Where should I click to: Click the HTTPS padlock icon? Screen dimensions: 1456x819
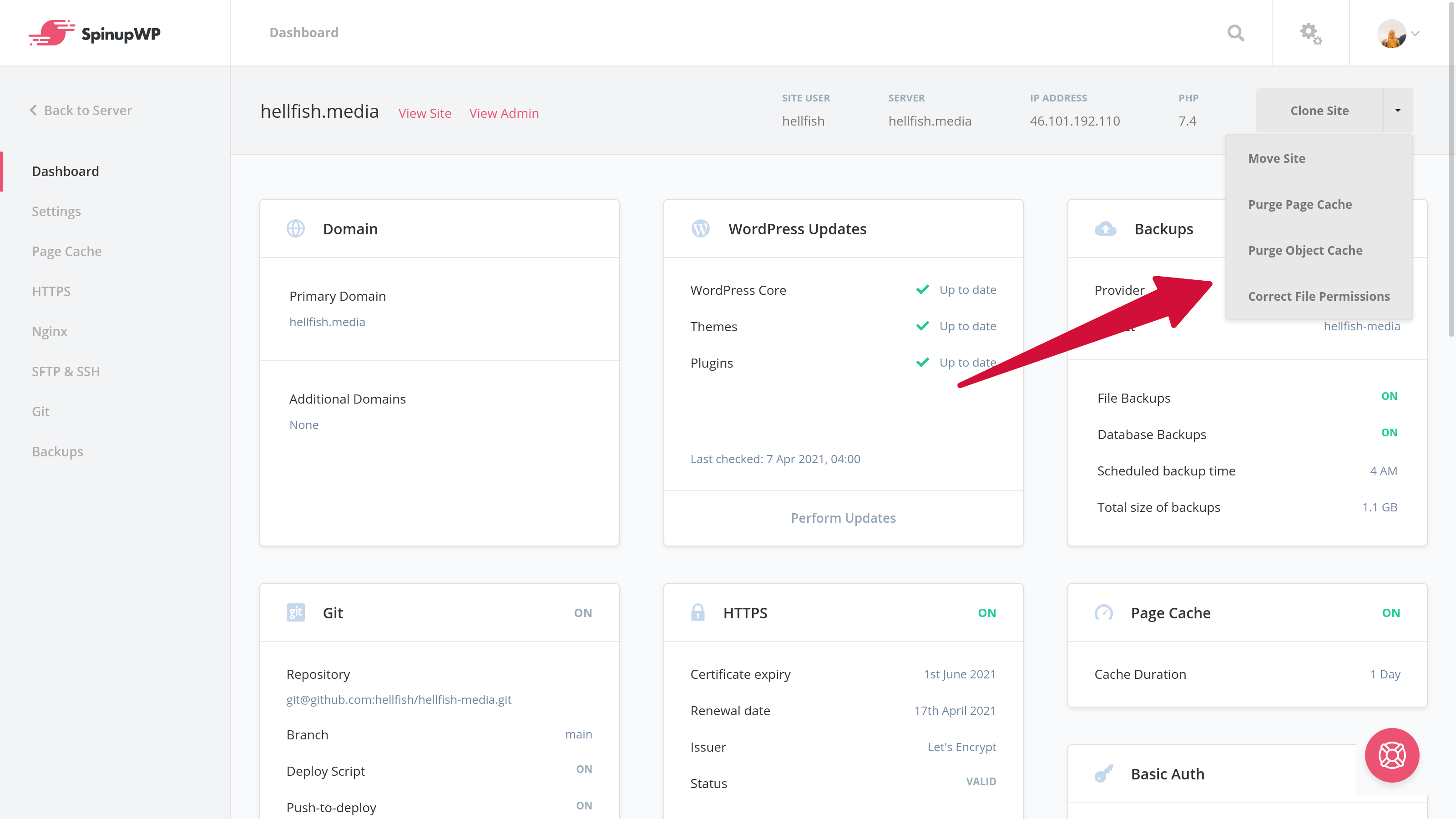(698, 612)
